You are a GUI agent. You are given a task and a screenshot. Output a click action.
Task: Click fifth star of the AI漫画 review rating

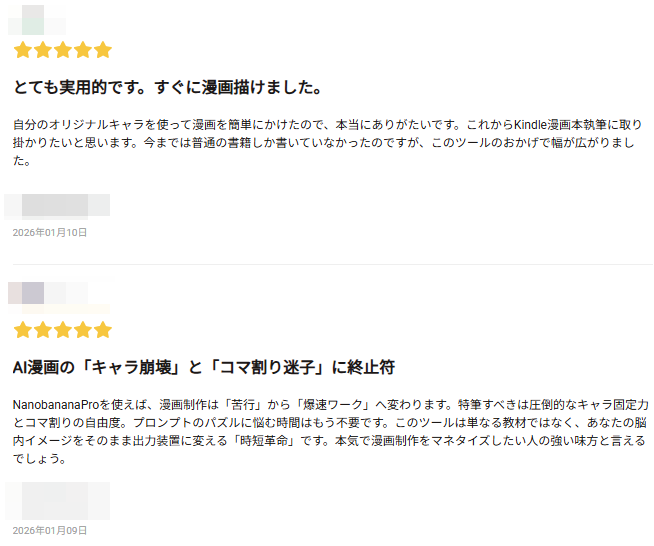(x=102, y=330)
